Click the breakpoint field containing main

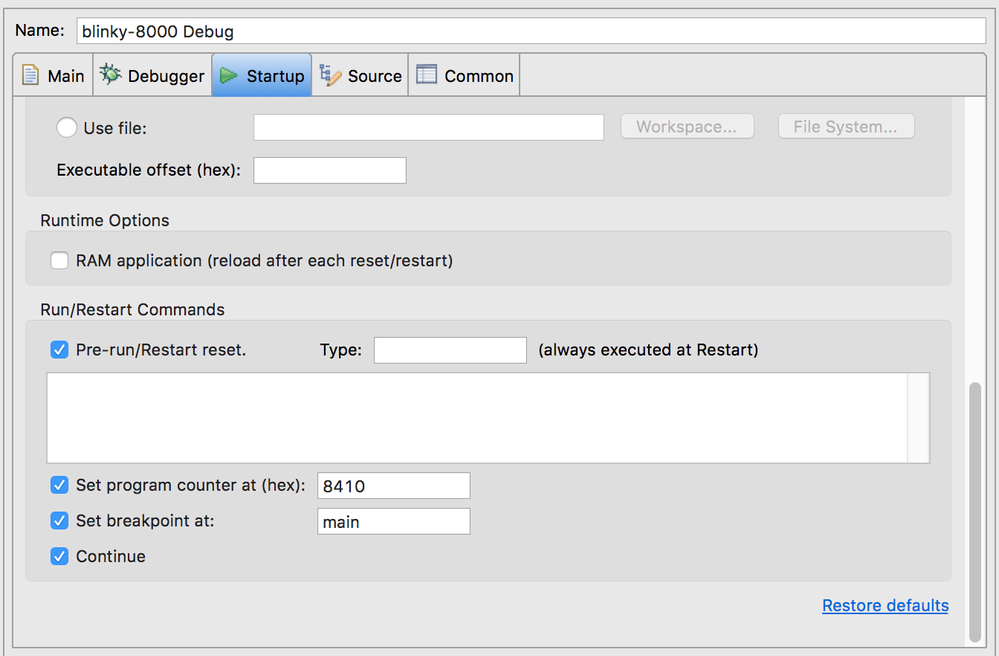(393, 521)
